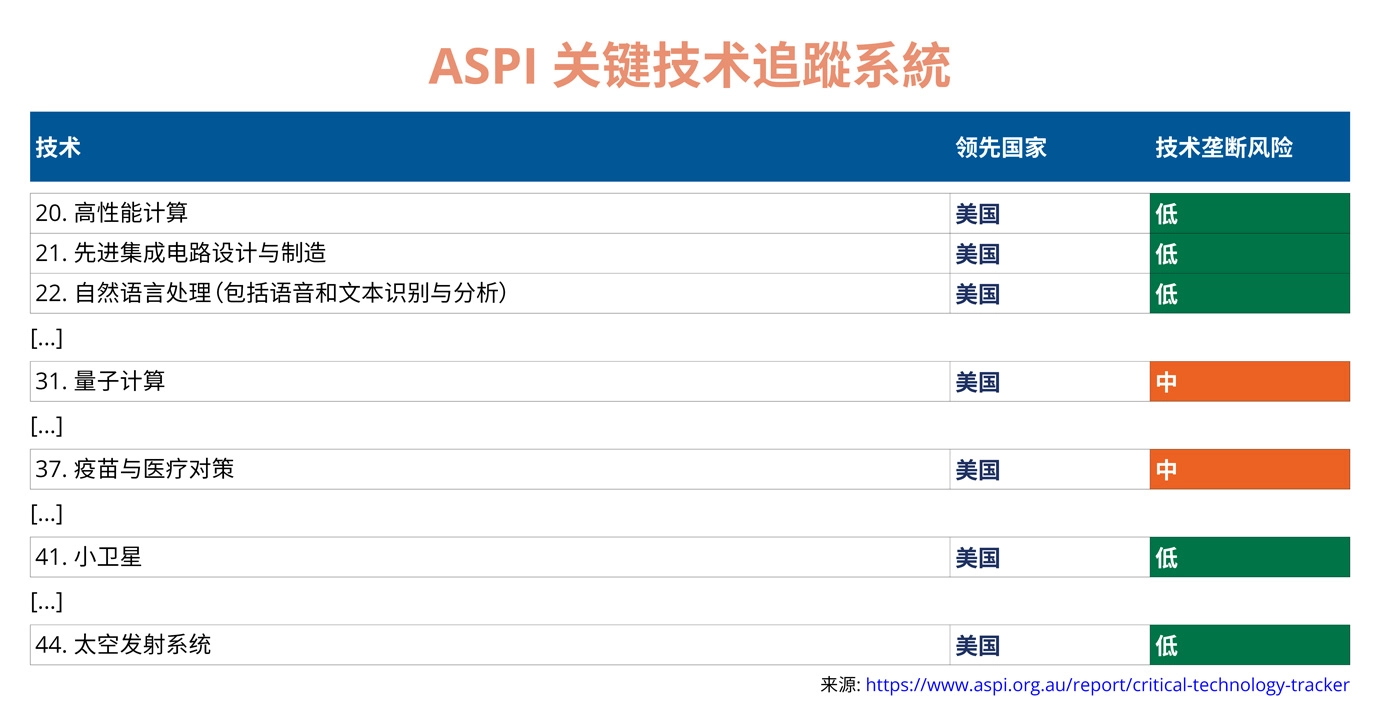
Task: Select the "技术" column header
Action: tap(58, 147)
